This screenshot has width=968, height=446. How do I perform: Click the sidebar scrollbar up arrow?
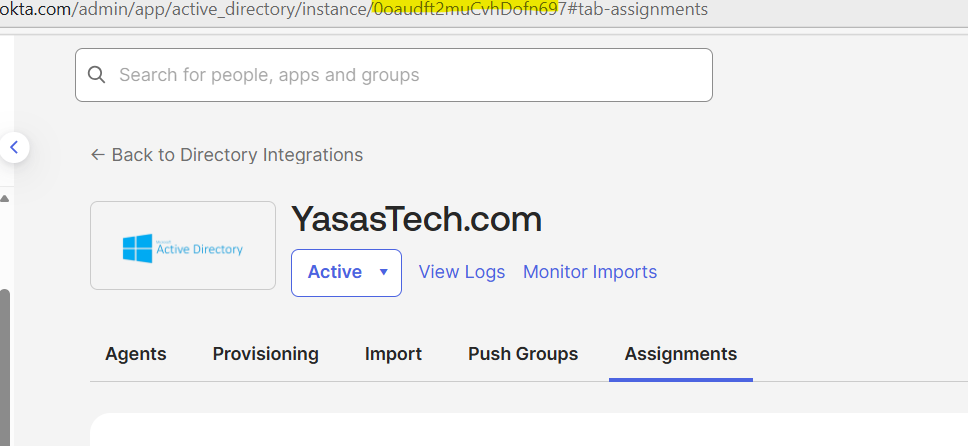pyautogui.click(x=5, y=198)
